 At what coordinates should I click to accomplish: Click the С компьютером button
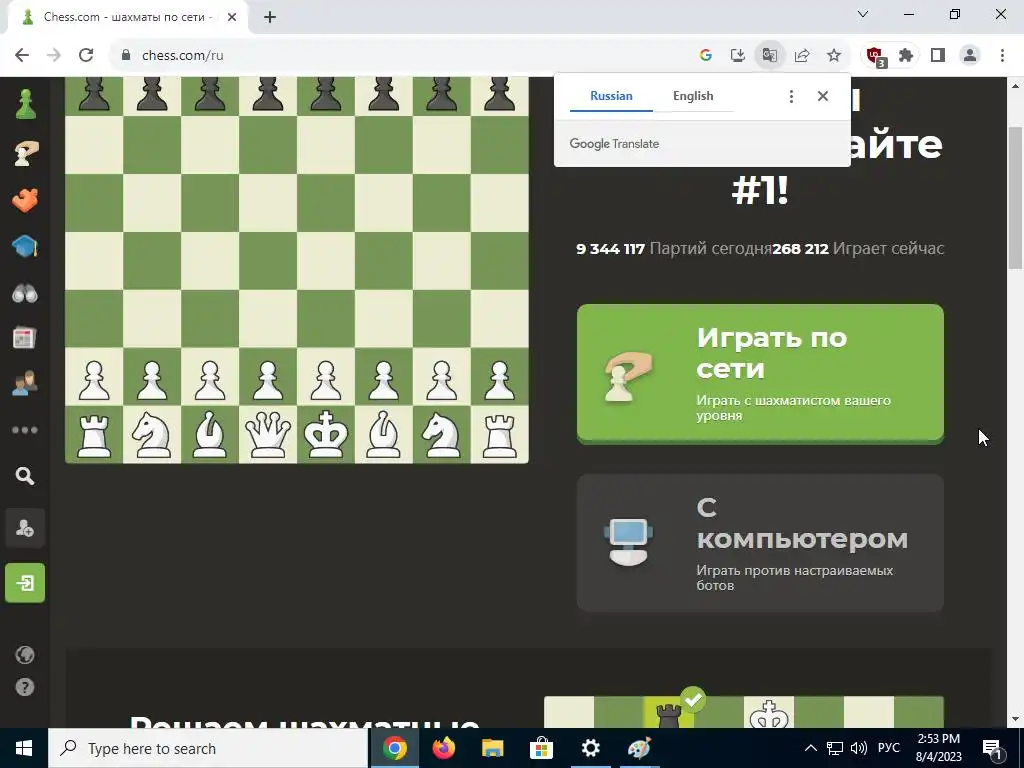point(760,543)
